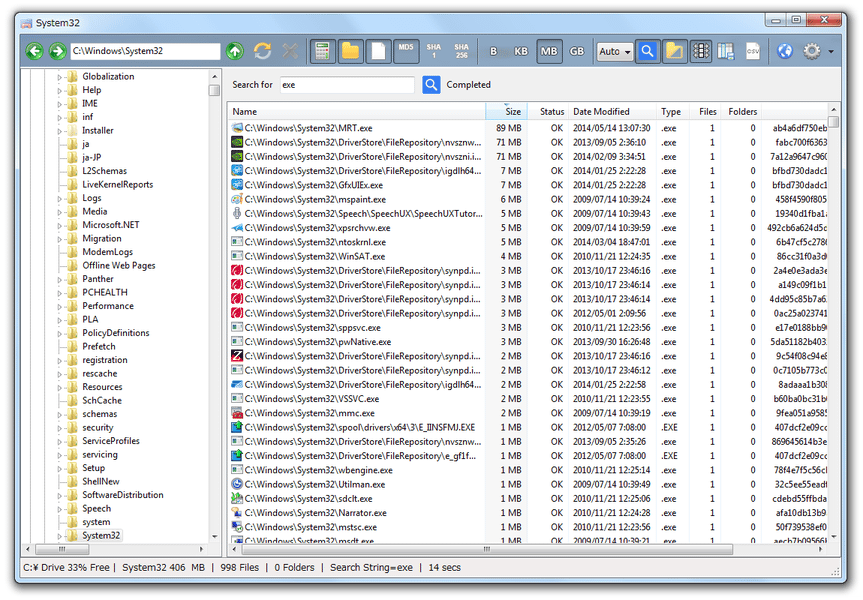863x600 pixels.
Task: Toggle the show-files toolbar button
Action: point(378,51)
